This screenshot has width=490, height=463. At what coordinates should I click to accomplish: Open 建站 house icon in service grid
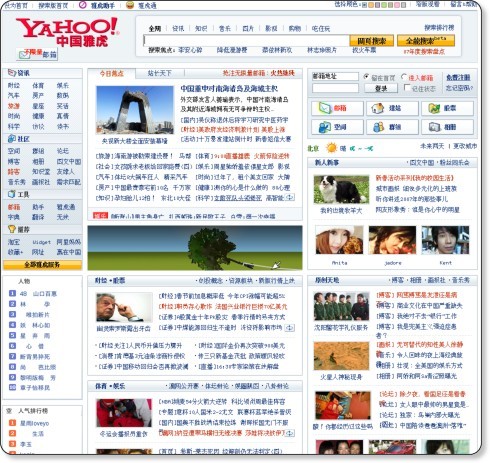(378, 108)
